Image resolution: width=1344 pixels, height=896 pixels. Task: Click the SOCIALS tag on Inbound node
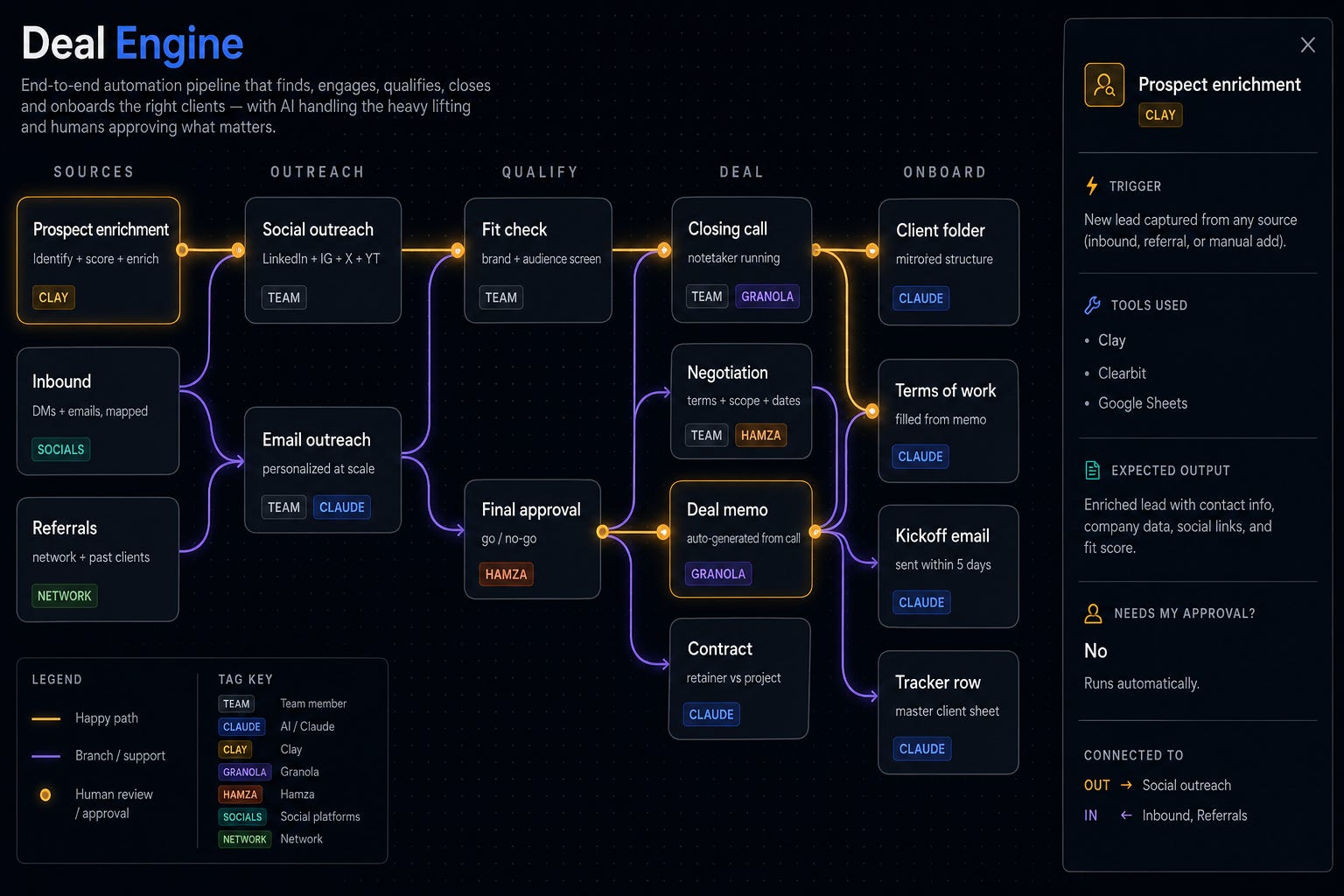click(61, 450)
